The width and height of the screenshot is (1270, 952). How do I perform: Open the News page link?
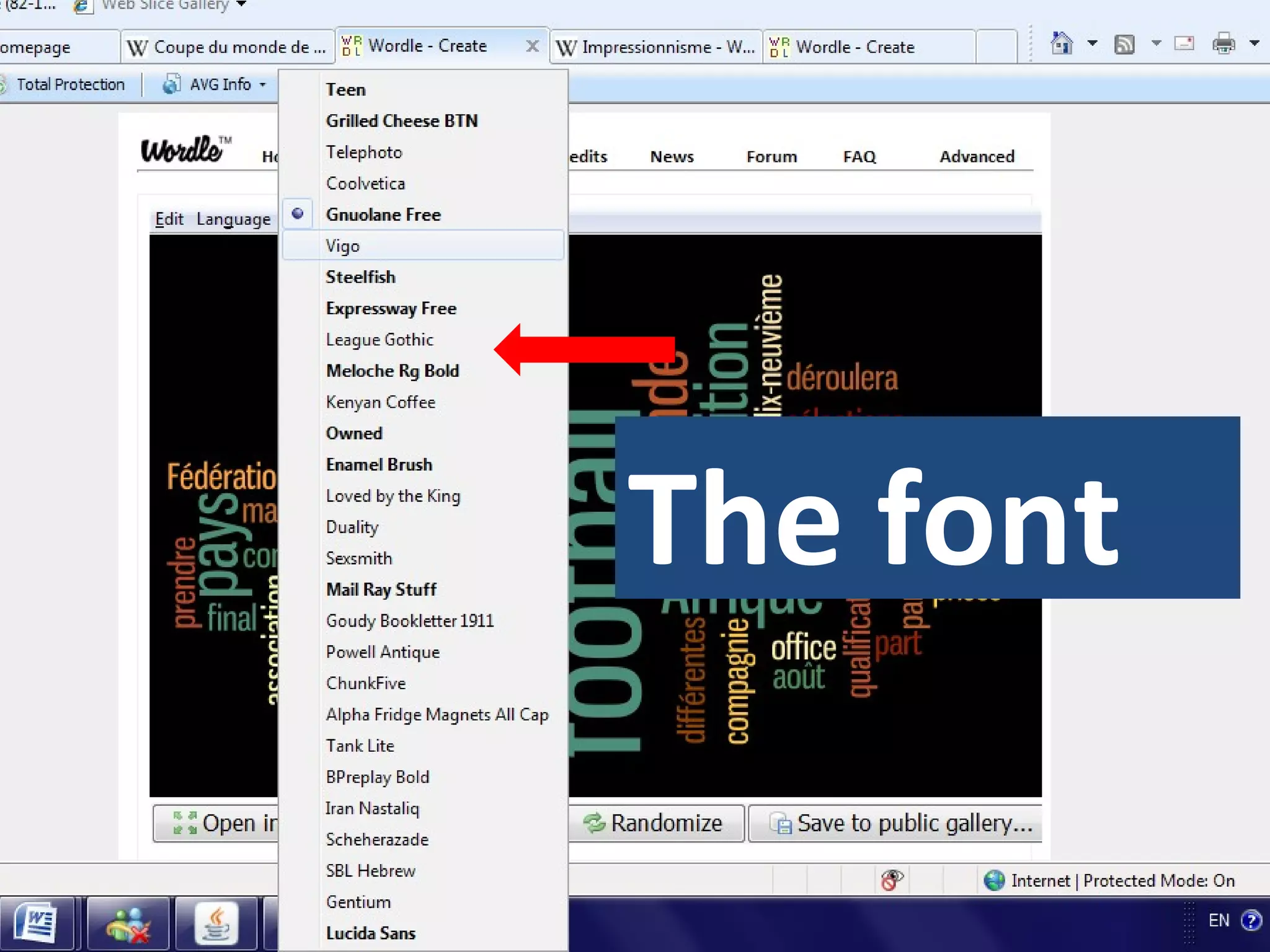pos(672,157)
